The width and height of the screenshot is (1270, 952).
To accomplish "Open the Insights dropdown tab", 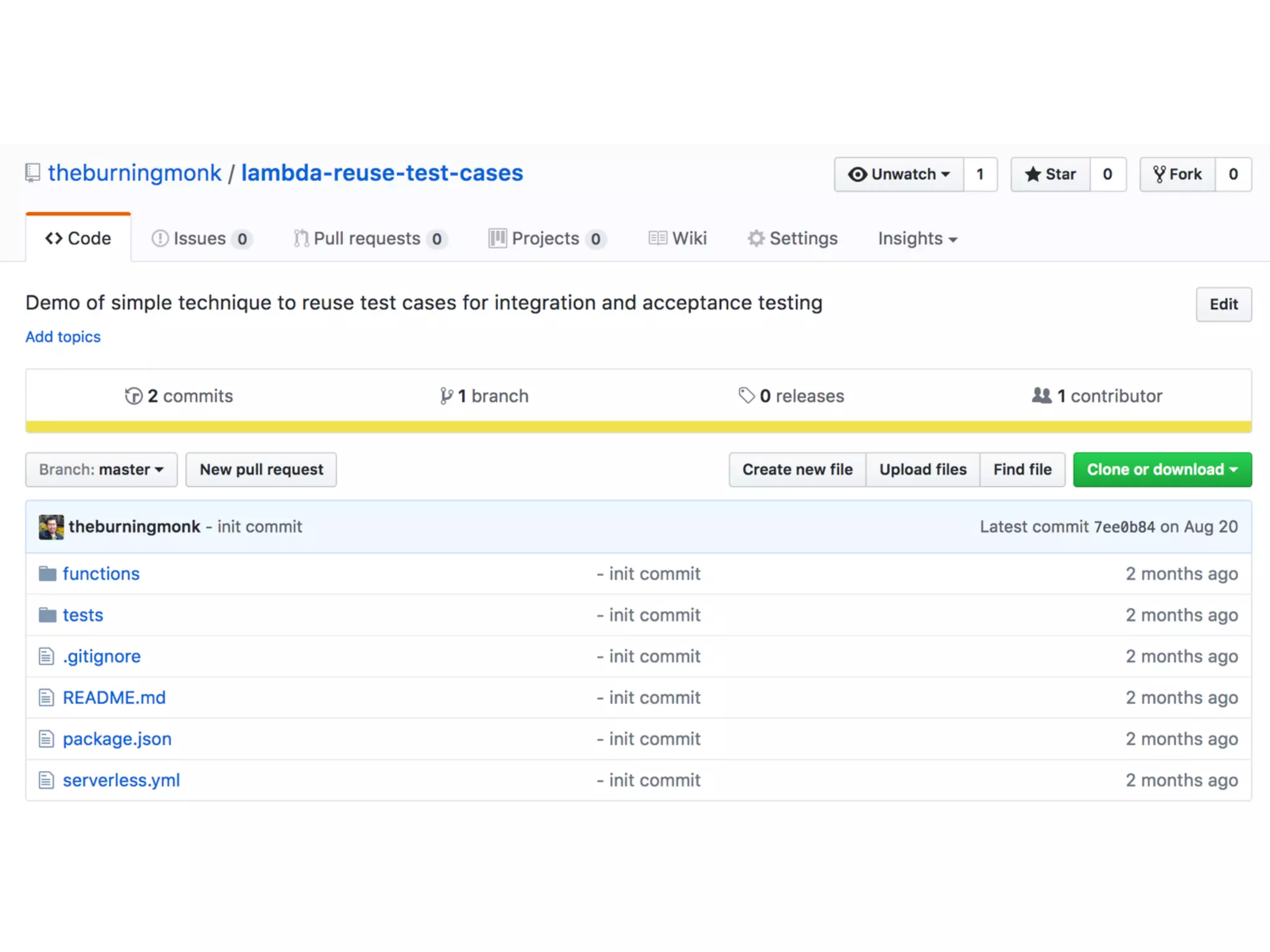I will pyautogui.click(x=917, y=239).
